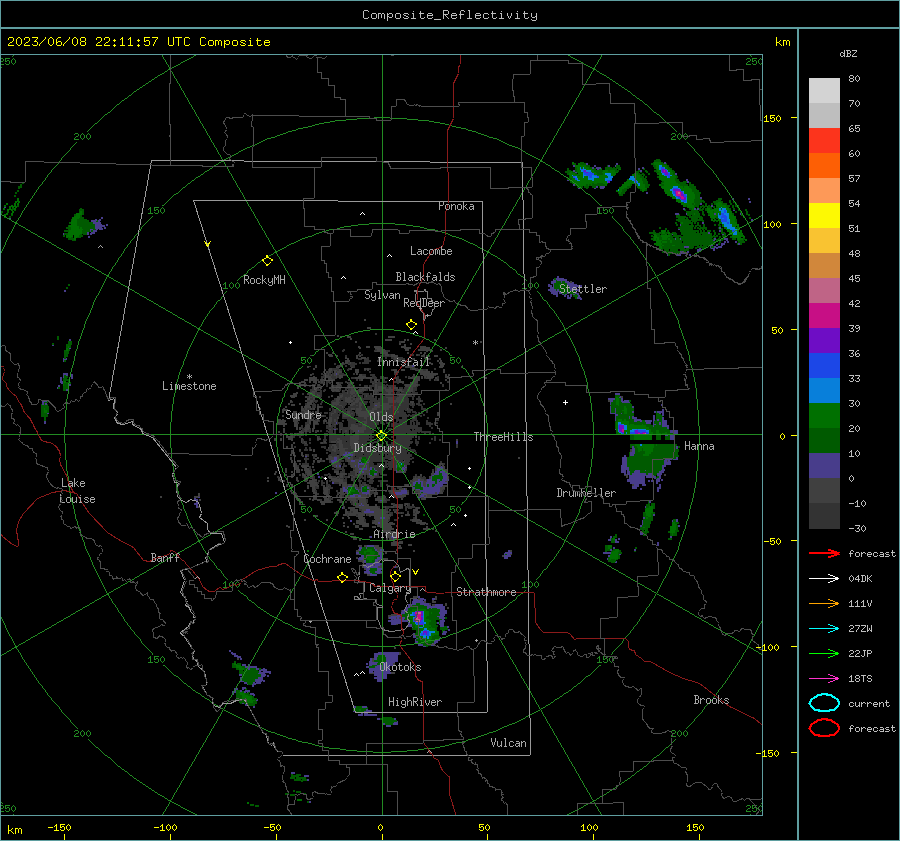Click the red forecast ellipse icon
This screenshot has width=900, height=841.
click(x=824, y=728)
